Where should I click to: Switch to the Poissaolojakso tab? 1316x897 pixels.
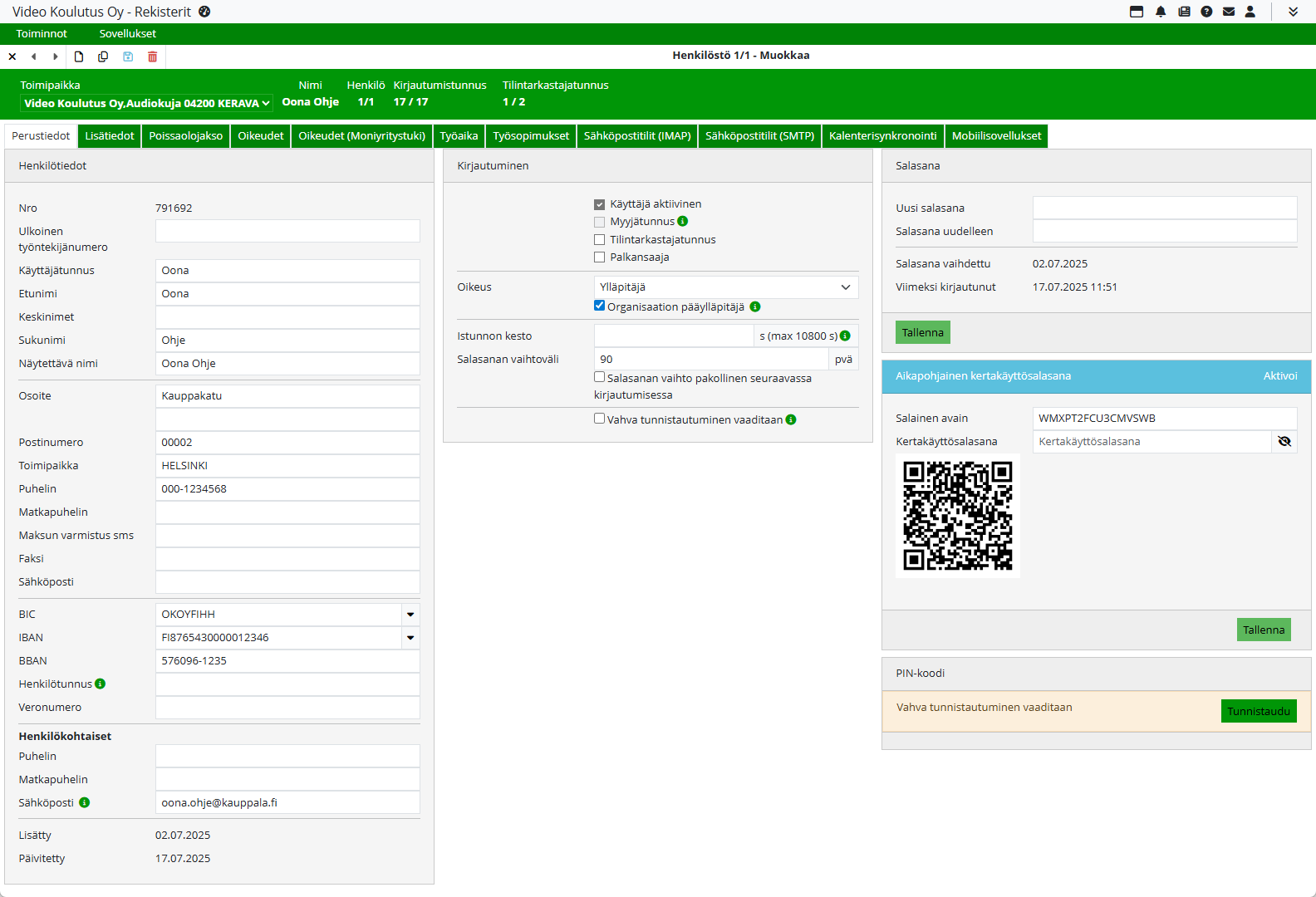click(x=186, y=136)
